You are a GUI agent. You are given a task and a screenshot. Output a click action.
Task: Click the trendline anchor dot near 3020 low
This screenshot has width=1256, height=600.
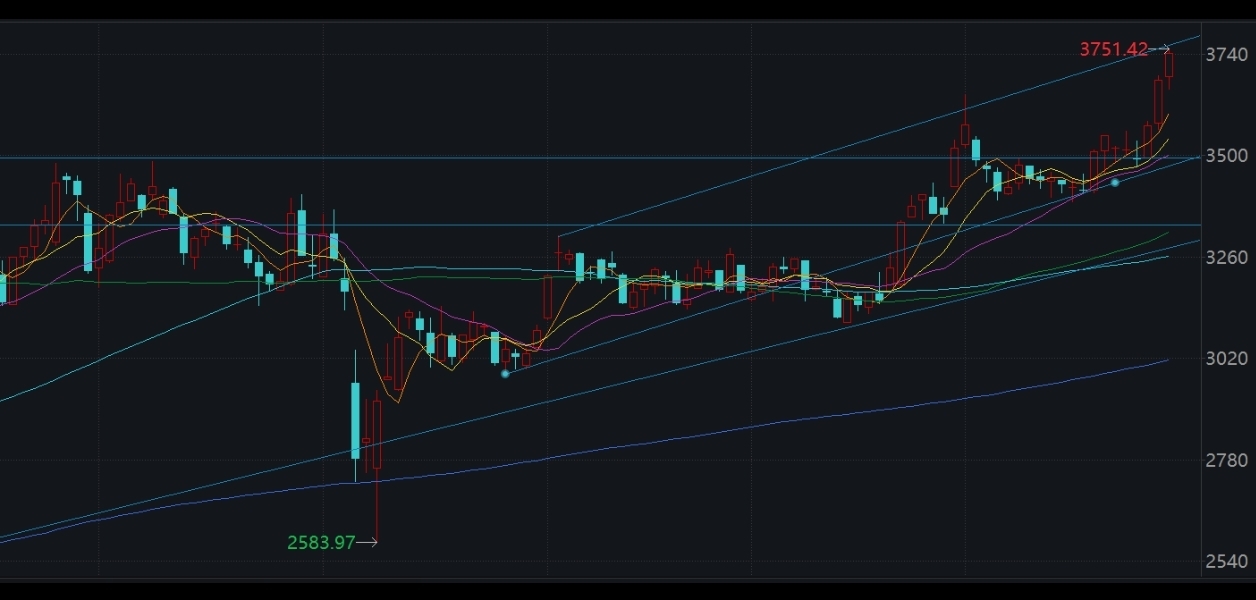505,374
